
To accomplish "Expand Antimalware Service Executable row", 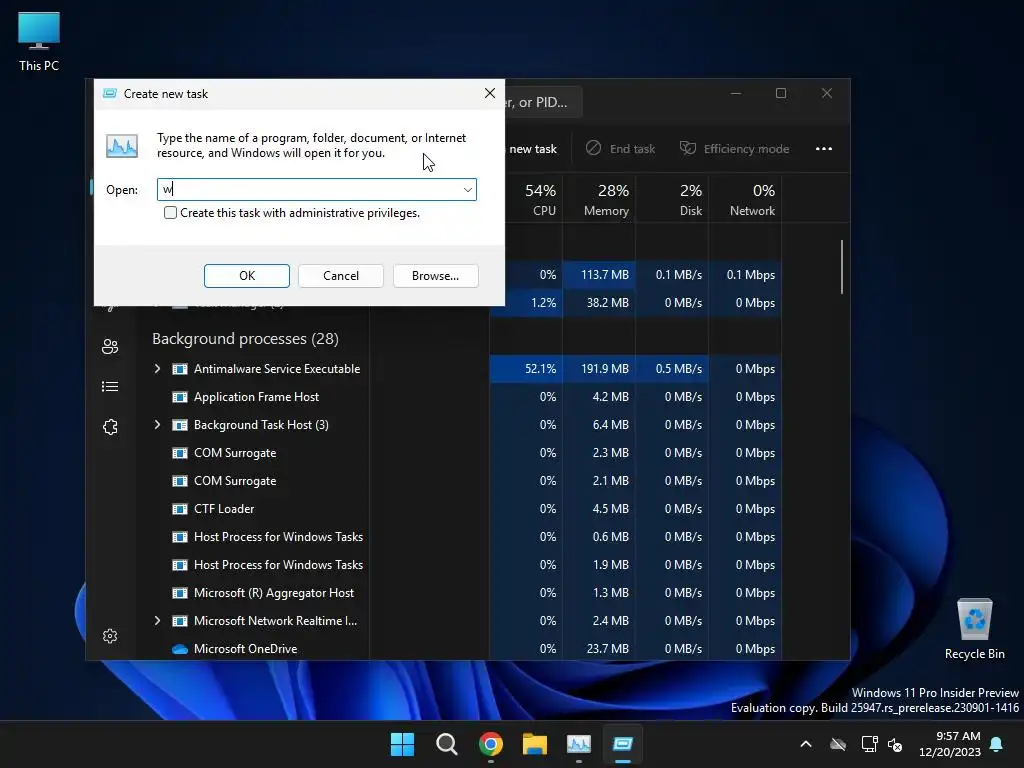I will point(157,369).
